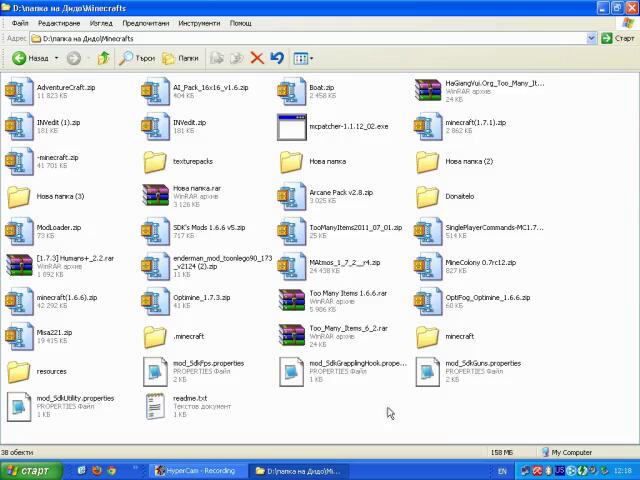
Task: Click the Undo arrow toolbar icon
Action: 277,58
